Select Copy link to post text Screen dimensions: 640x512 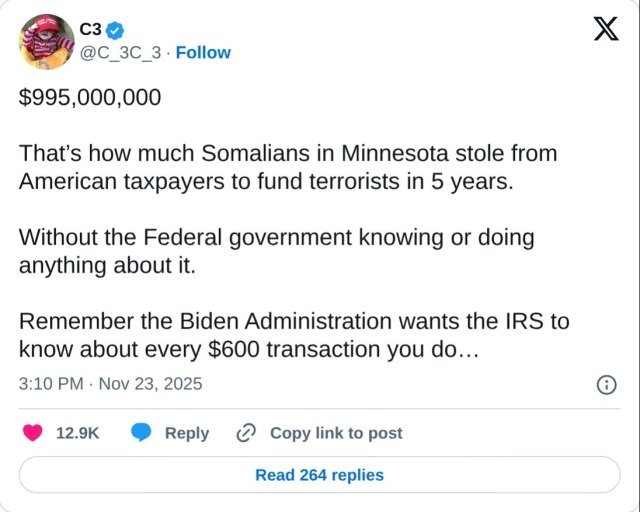tap(336, 433)
